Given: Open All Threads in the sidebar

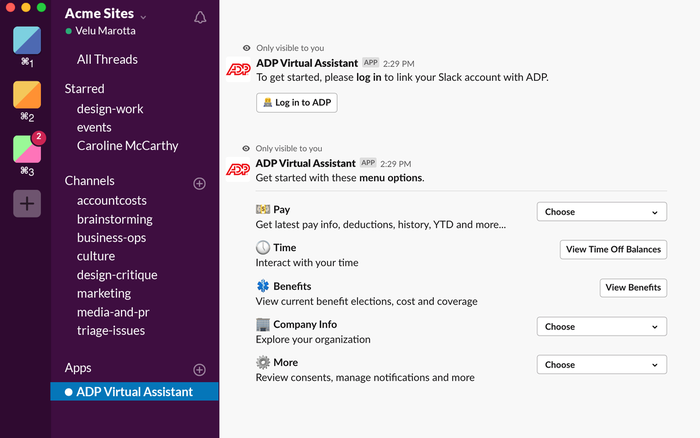Looking at the screenshot, I should tap(107, 59).
